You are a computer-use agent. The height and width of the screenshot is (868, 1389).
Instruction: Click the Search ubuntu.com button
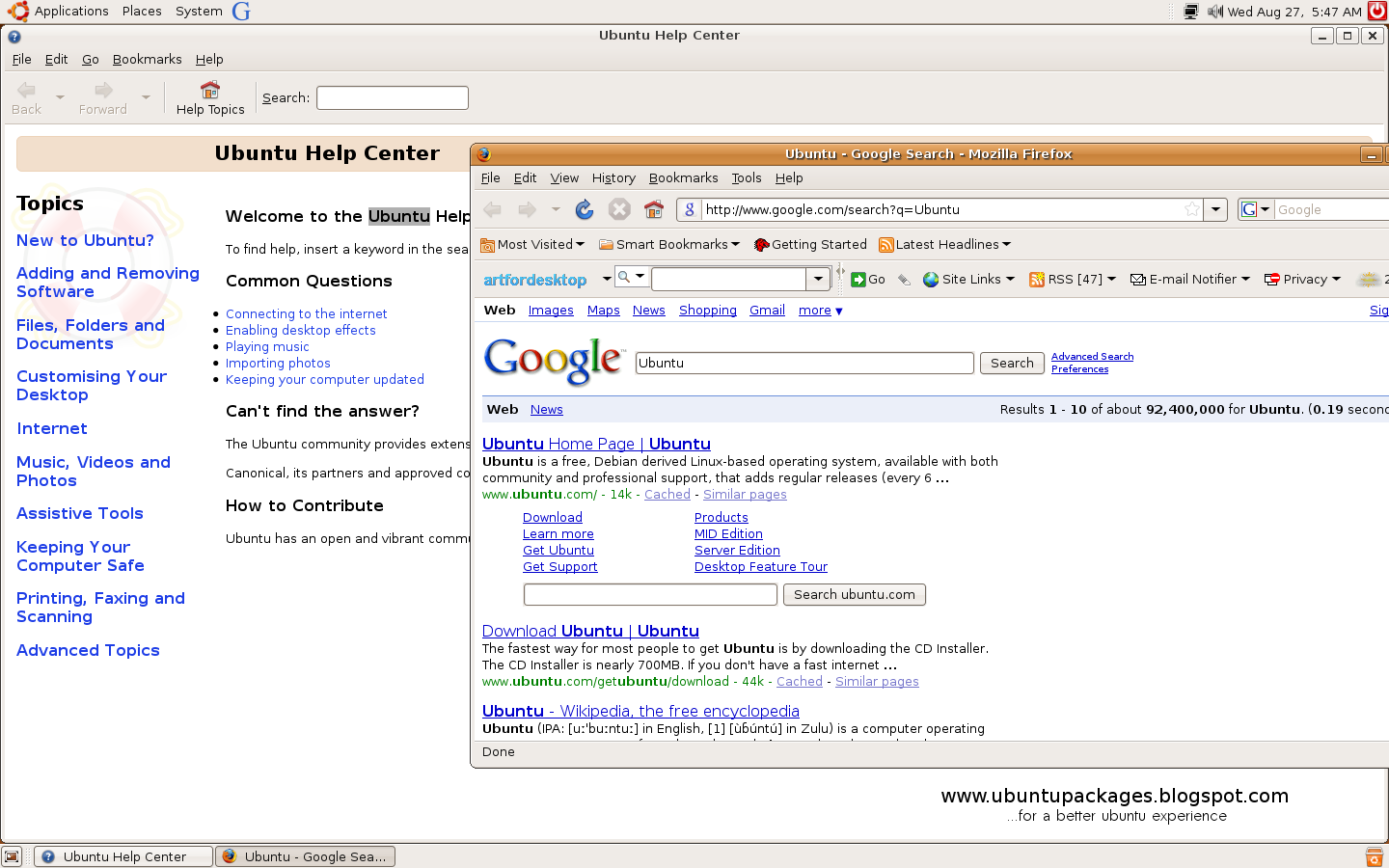(x=855, y=594)
